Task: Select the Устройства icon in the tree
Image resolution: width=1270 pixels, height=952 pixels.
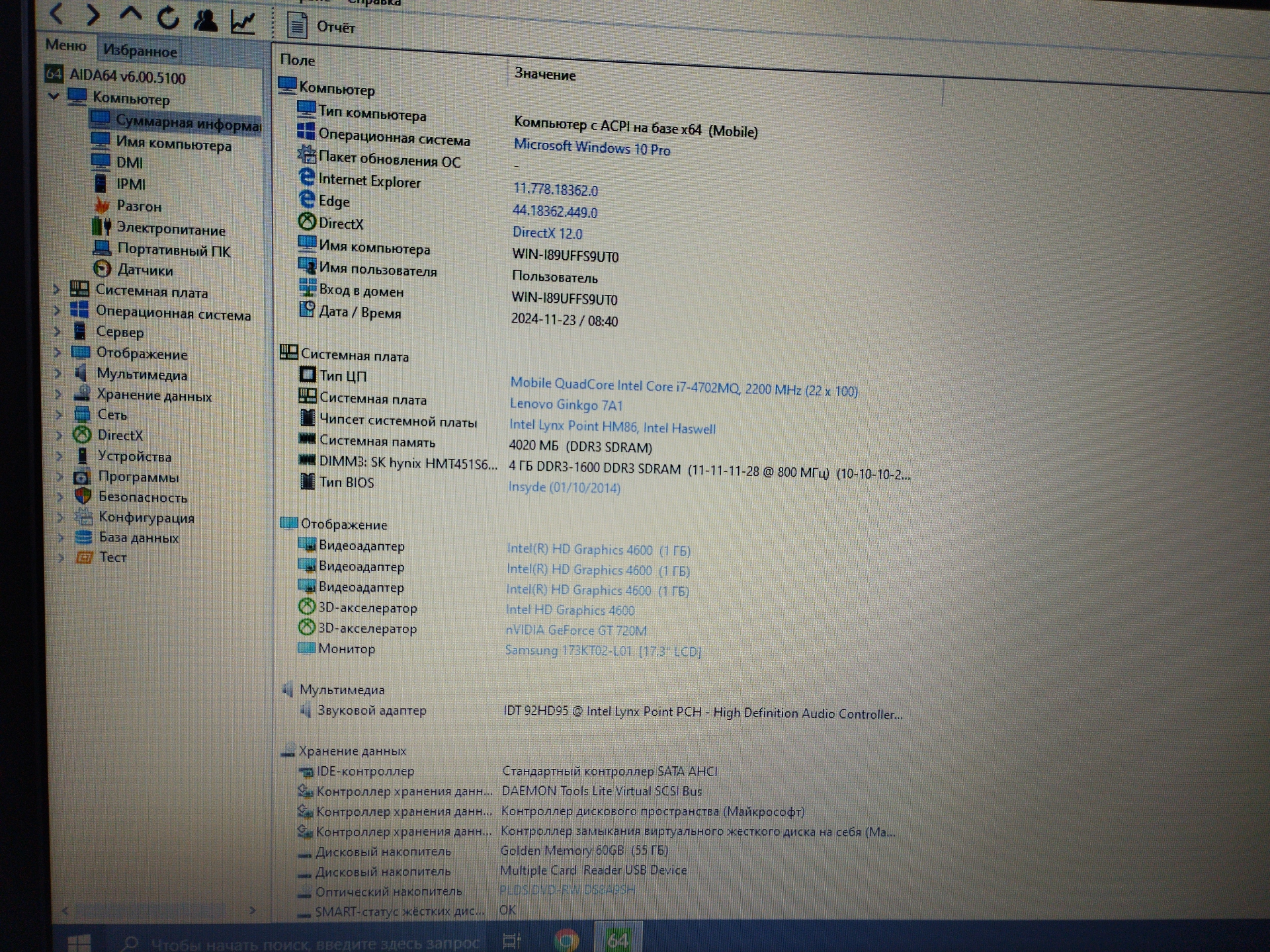Action: pyautogui.click(x=82, y=456)
